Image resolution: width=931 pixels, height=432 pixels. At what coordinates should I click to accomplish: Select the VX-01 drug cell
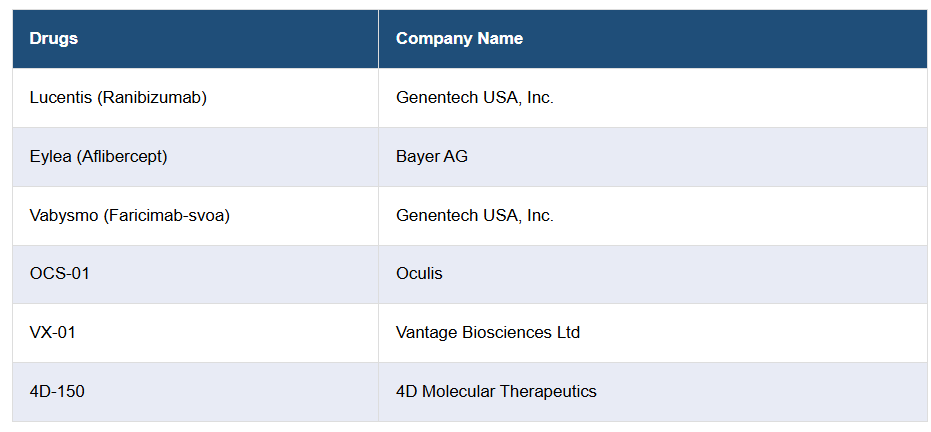click(53, 333)
